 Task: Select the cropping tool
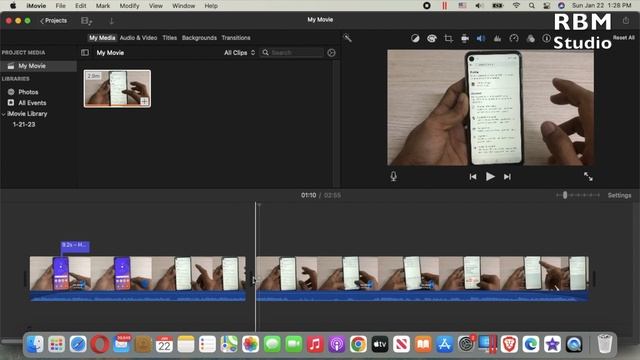448,38
